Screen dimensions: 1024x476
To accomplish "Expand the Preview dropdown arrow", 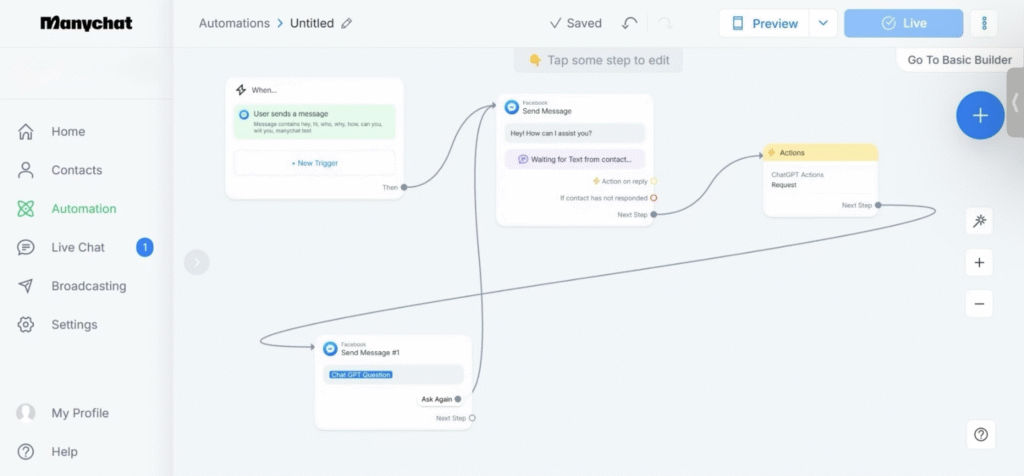I will (823, 23).
